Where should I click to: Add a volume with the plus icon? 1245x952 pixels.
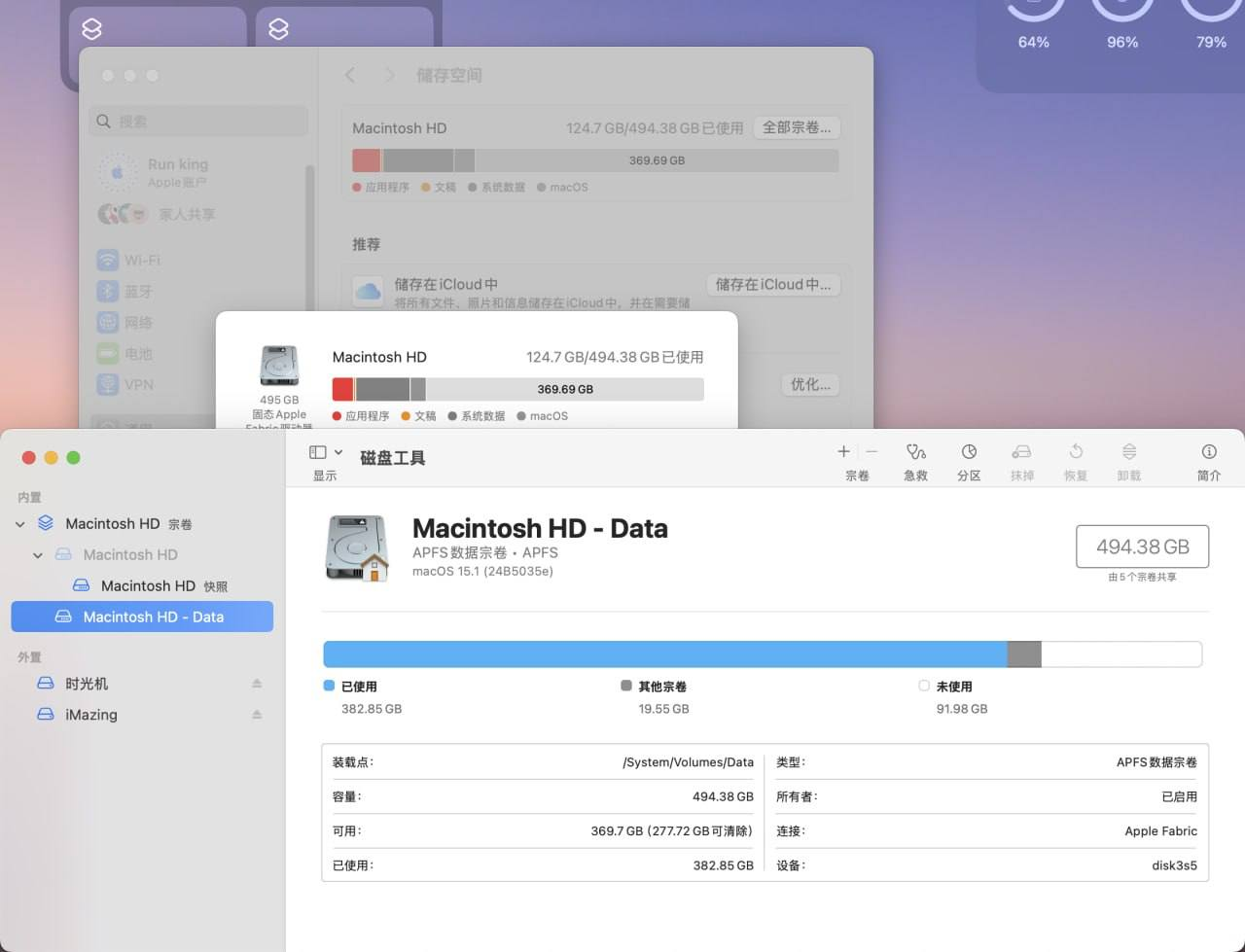(x=844, y=451)
